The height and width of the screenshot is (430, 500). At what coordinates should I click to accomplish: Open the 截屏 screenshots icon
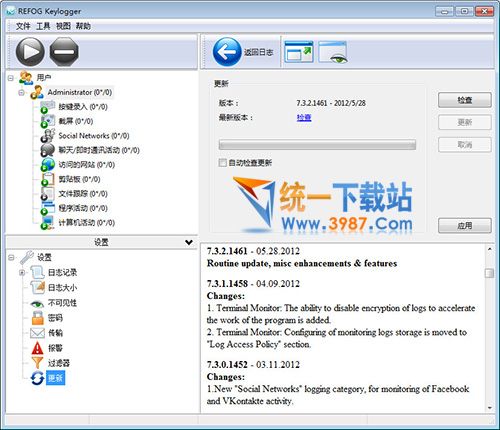(47, 121)
